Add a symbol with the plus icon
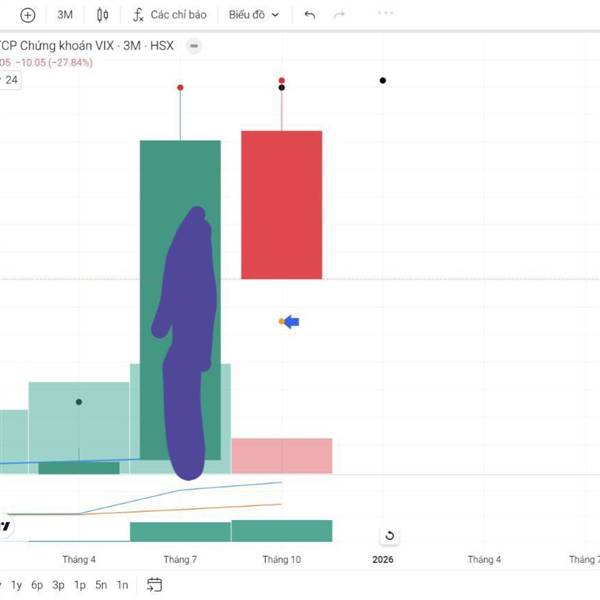 tap(28, 15)
